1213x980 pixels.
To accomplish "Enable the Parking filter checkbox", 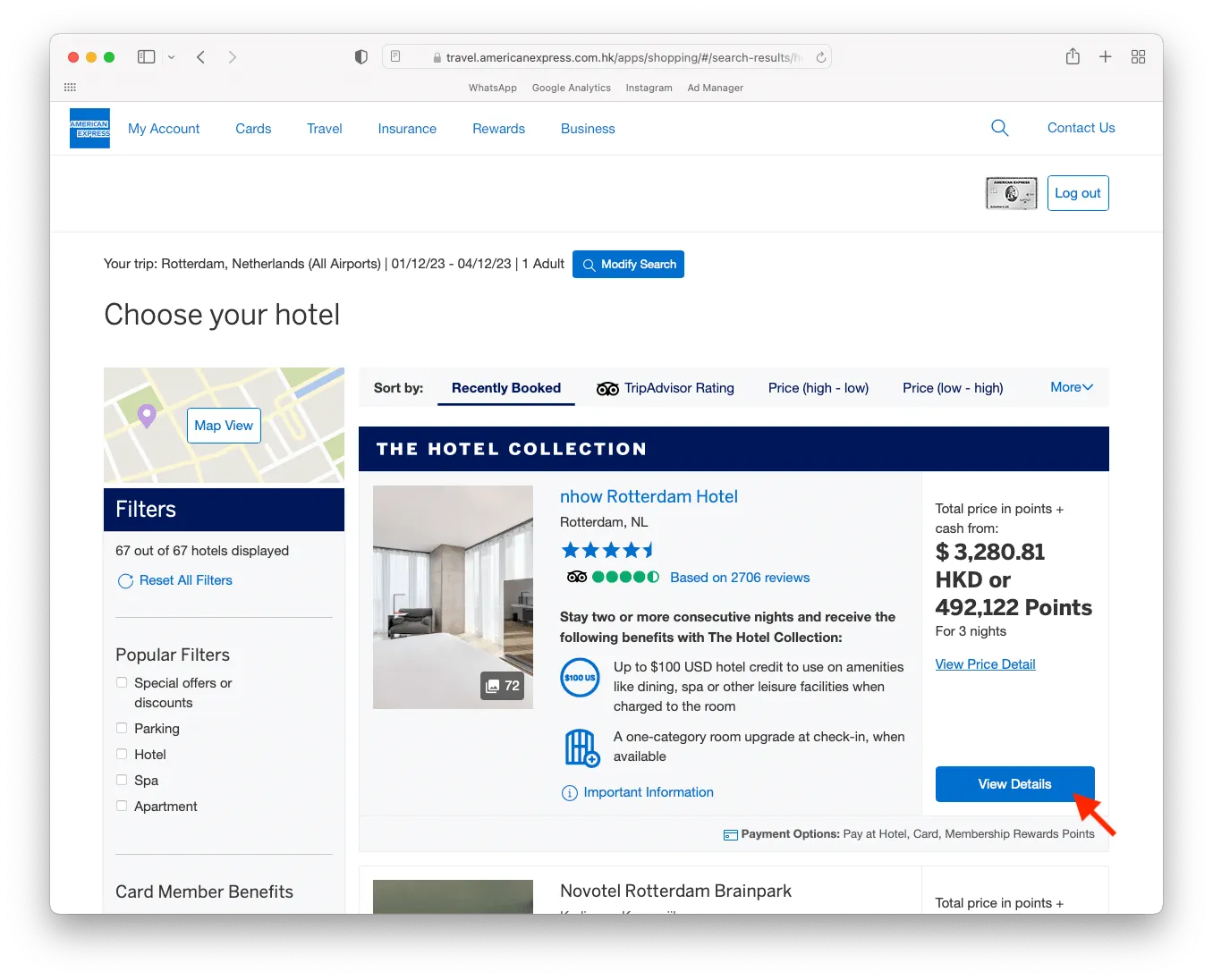I will [x=122, y=728].
